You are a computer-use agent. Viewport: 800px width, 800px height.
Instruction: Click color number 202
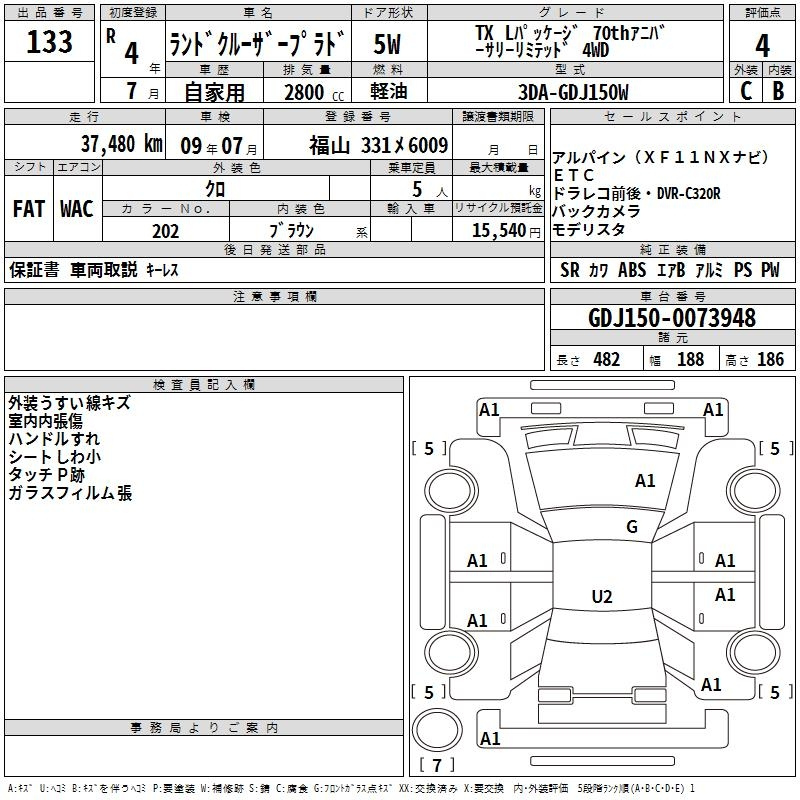click(165, 231)
